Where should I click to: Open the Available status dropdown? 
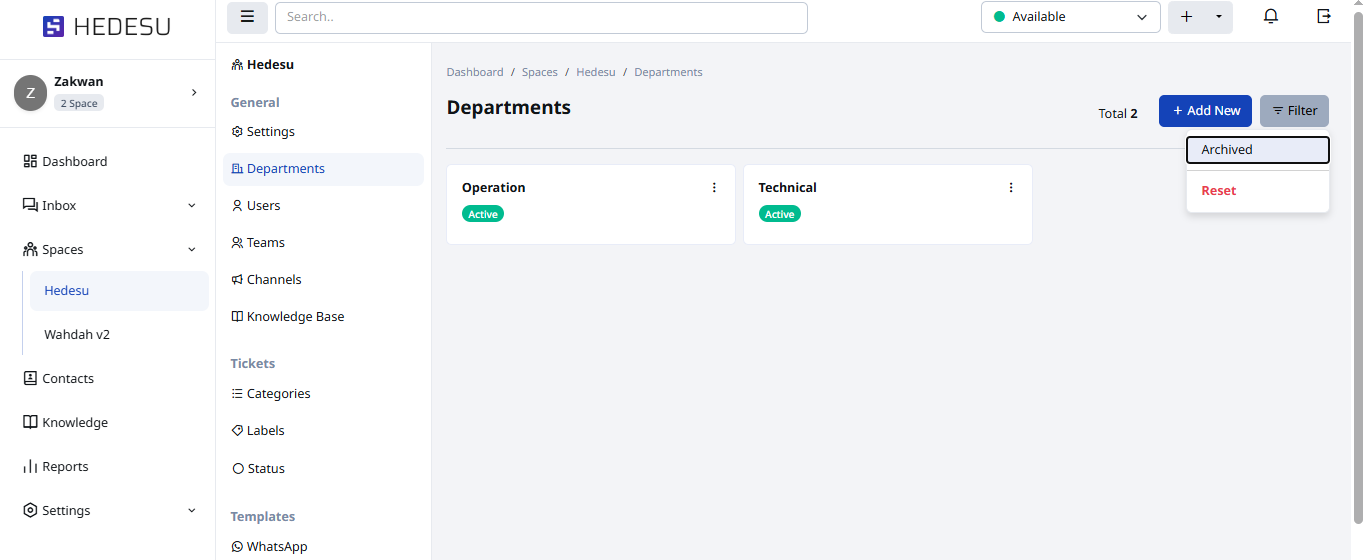1070,17
